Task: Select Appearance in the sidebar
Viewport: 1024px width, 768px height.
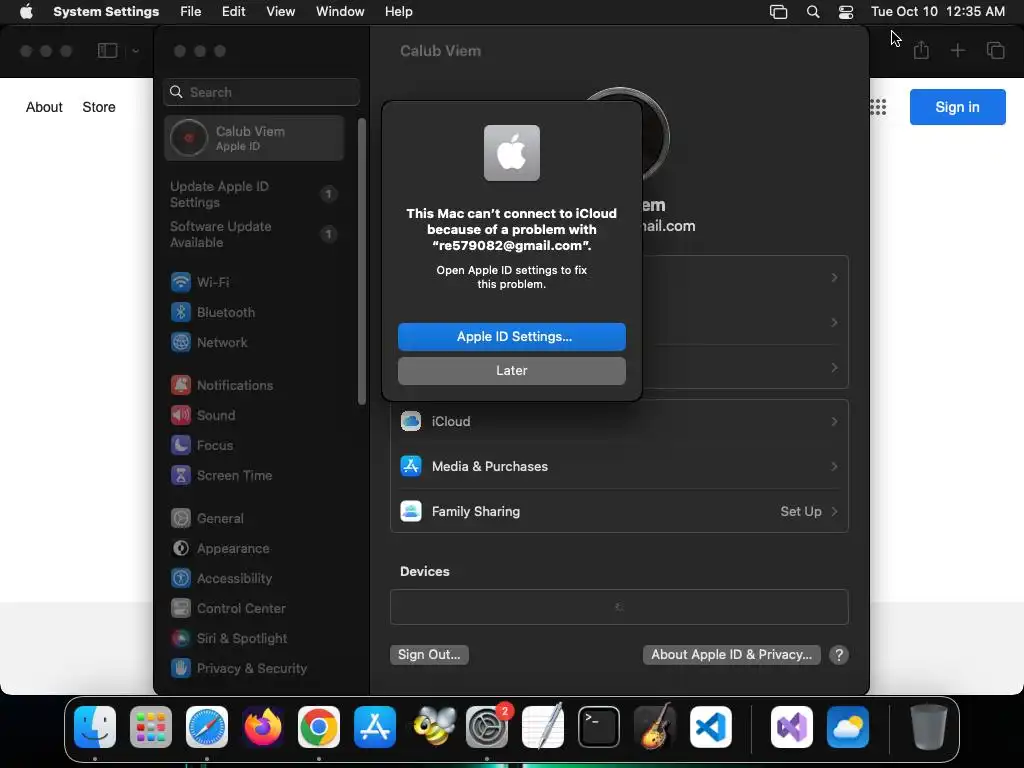Action: [253, 549]
